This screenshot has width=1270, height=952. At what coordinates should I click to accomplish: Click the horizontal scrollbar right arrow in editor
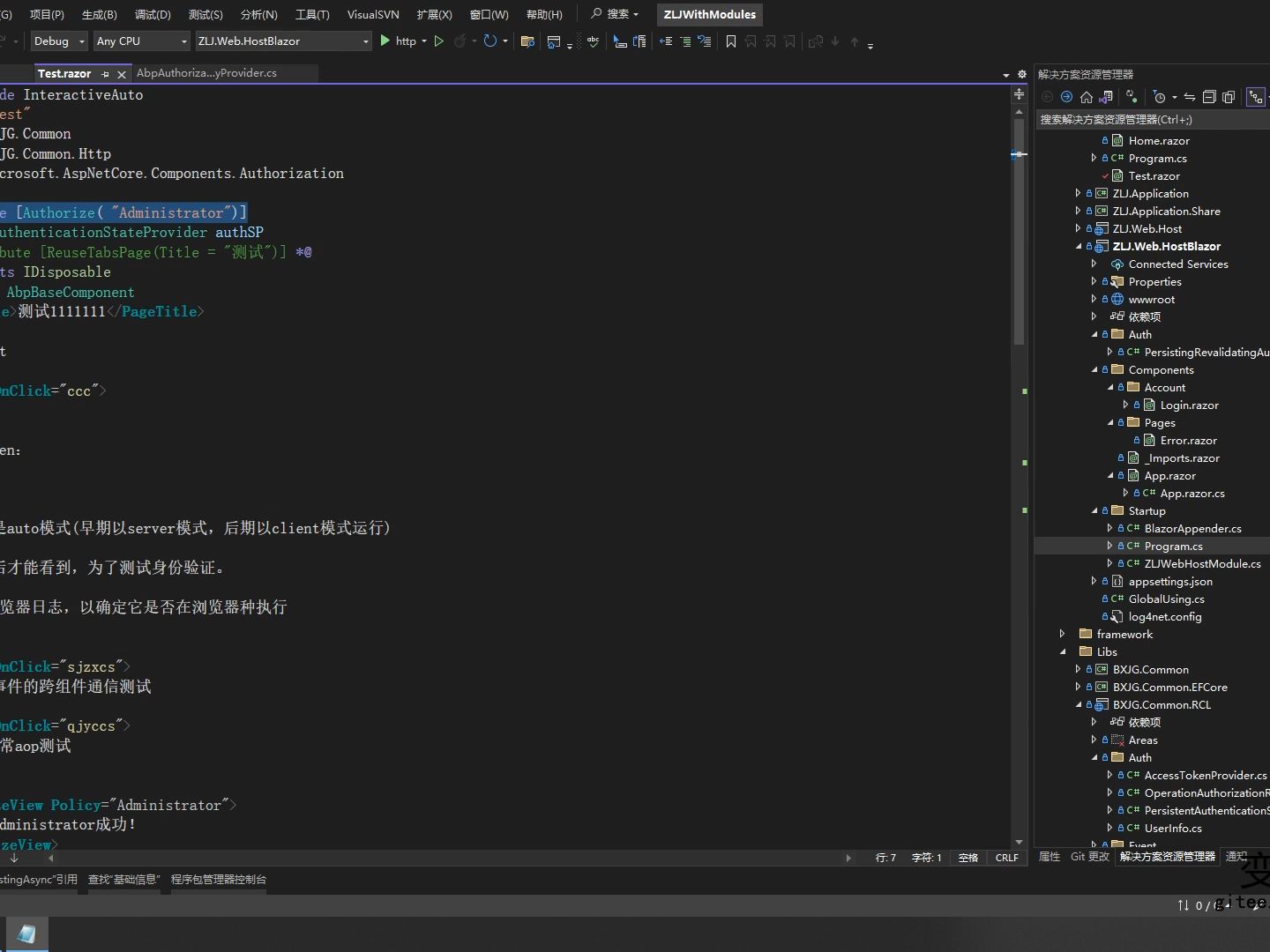[x=848, y=858]
